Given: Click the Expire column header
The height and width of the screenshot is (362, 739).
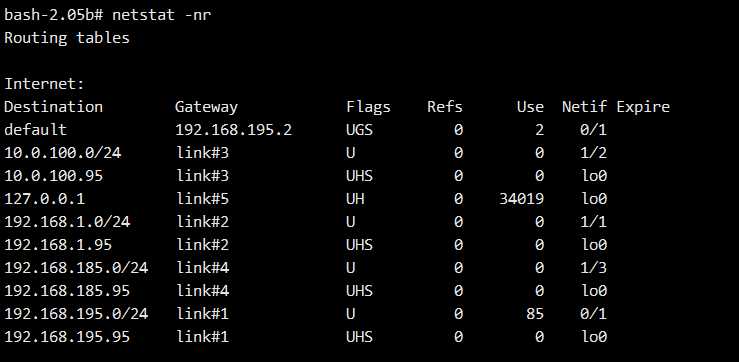Looking at the screenshot, I should coord(643,107).
